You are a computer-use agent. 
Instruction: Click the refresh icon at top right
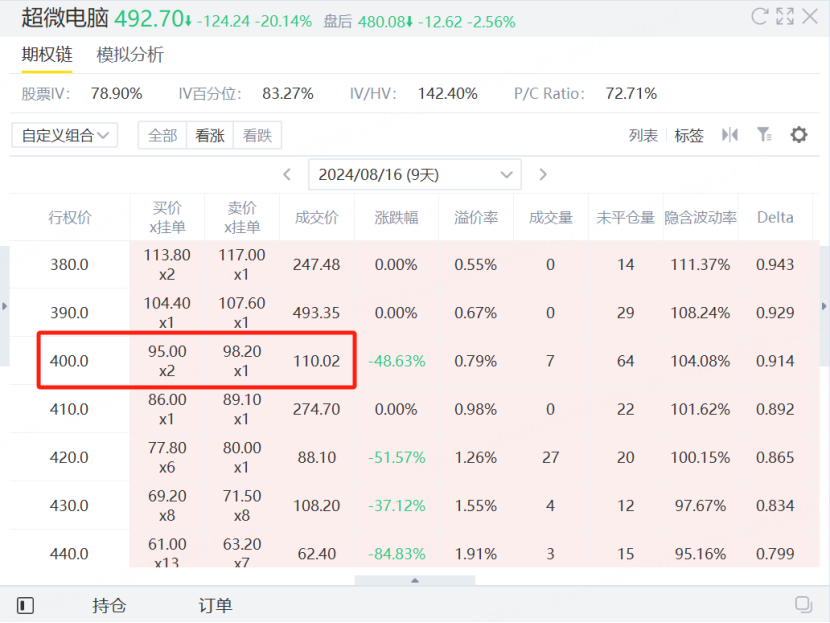coord(760,16)
